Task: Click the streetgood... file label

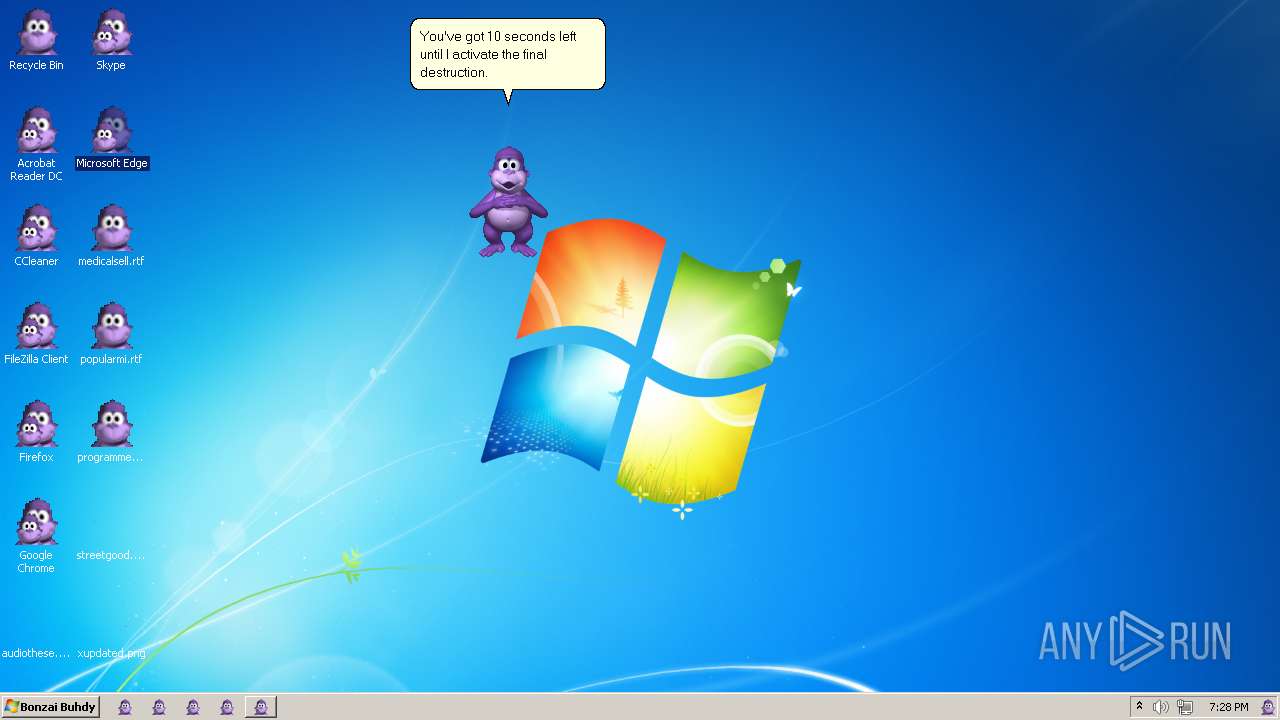Action: point(110,555)
